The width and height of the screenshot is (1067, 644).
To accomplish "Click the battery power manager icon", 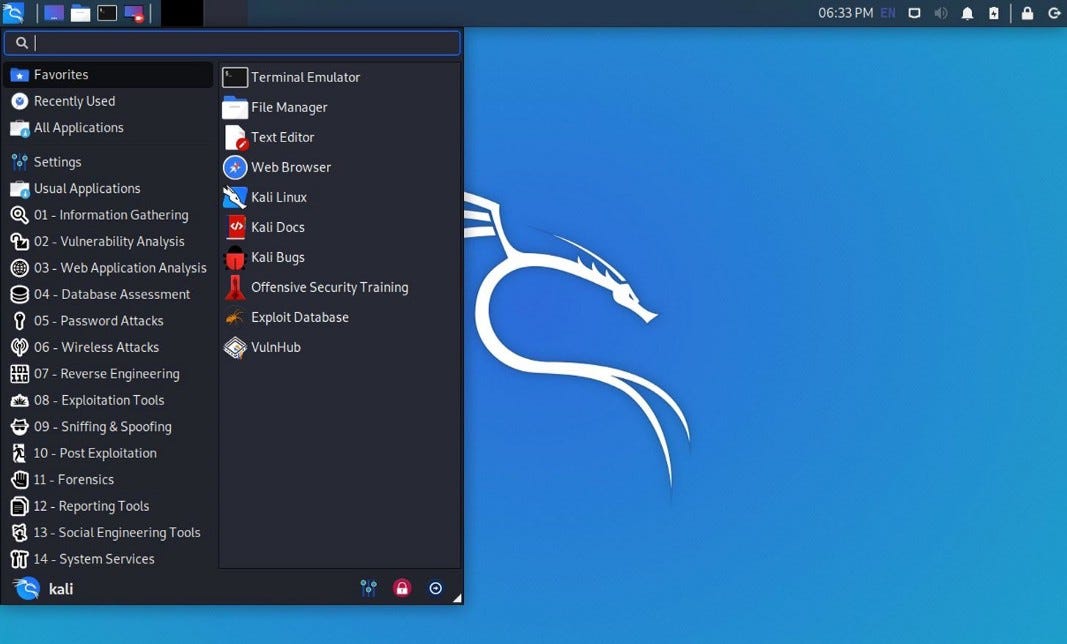I will tap(994, 13).
